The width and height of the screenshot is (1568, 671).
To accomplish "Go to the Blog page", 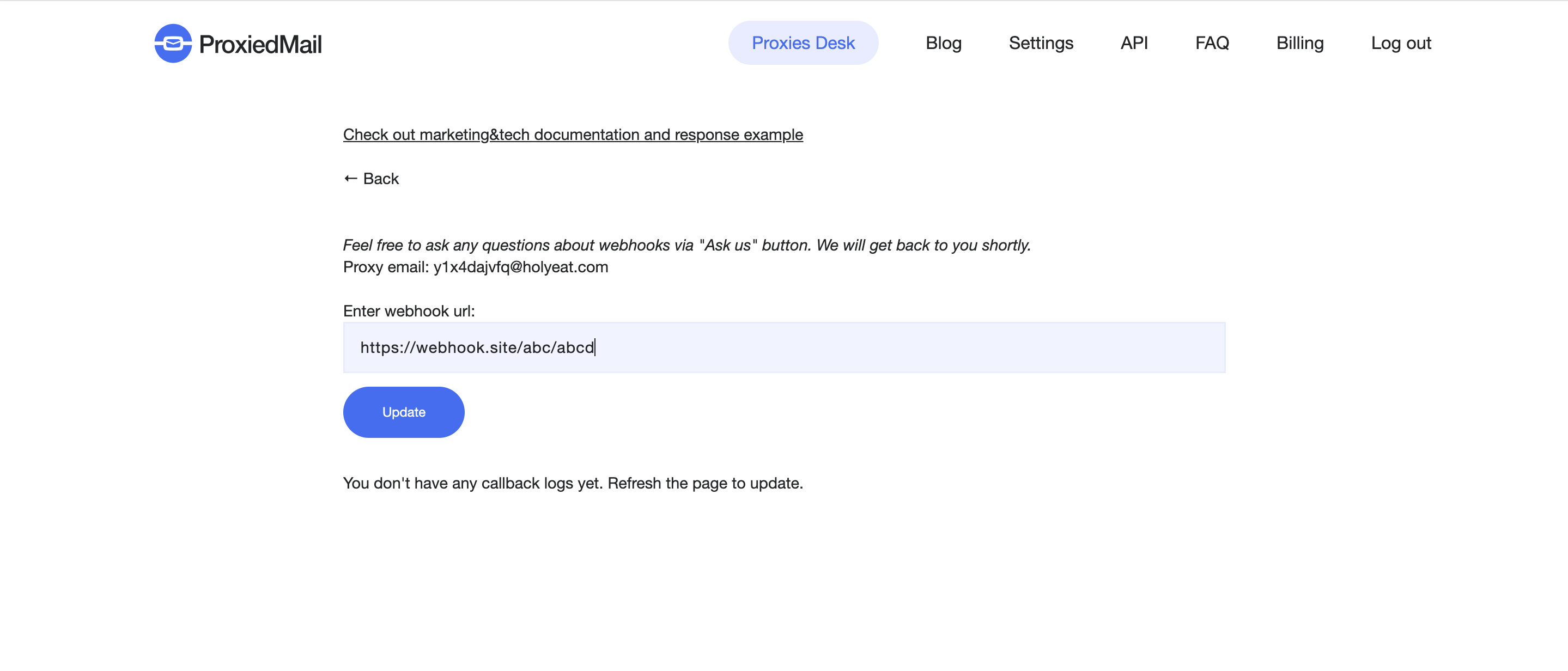I will pyautogui.click(x=943, y=43).
